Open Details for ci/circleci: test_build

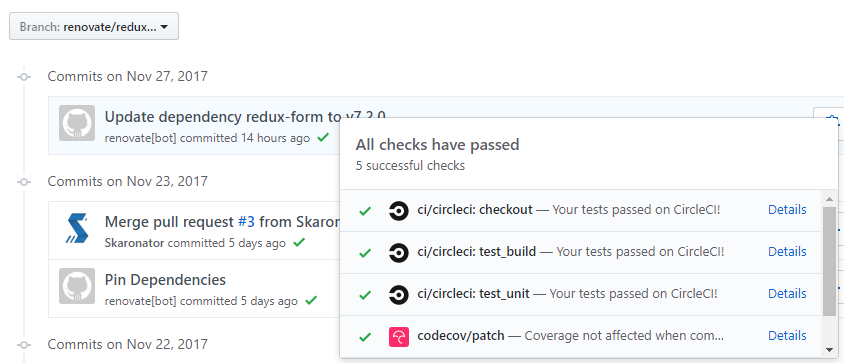pos(787,252)
